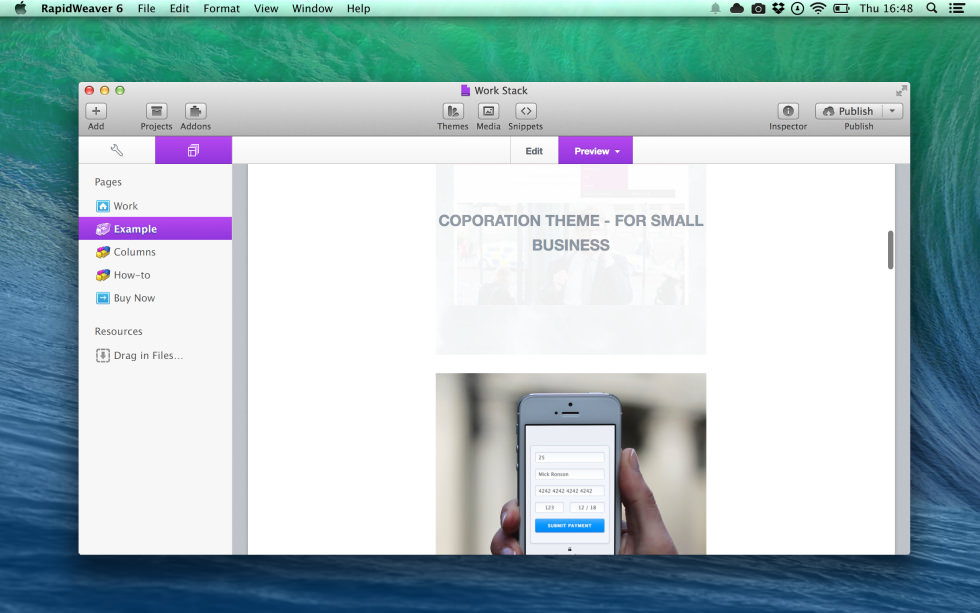Viewport: 980px width, 613px height.
Task: Click the Wi-Fi status icon
Action: coord(818,8)
